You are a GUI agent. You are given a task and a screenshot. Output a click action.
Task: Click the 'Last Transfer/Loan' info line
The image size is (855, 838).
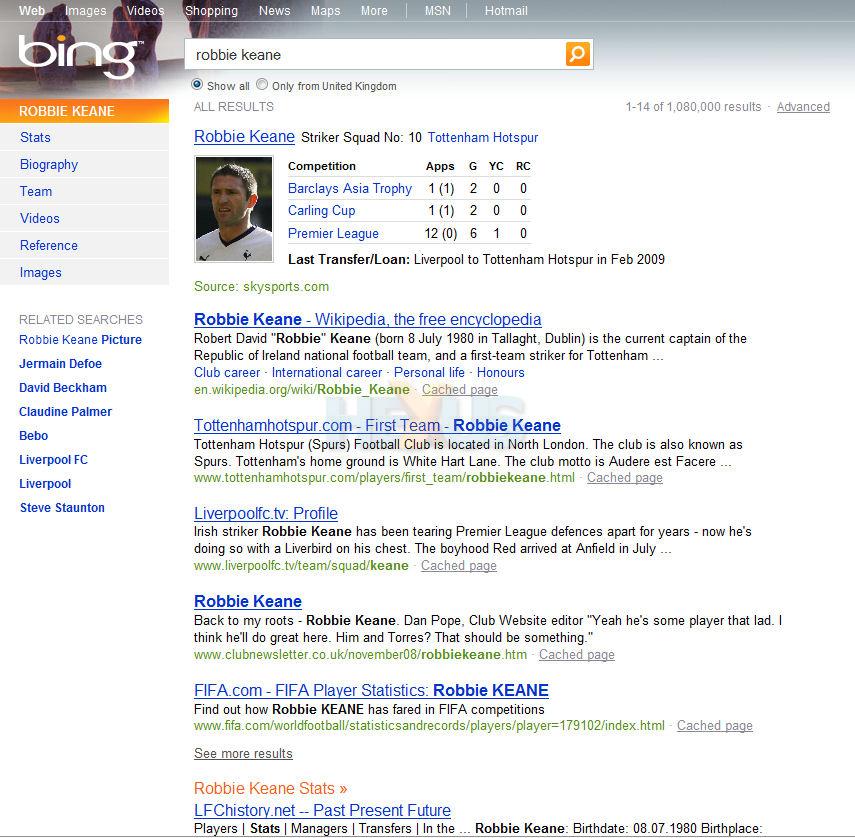(x=476, y=260)
